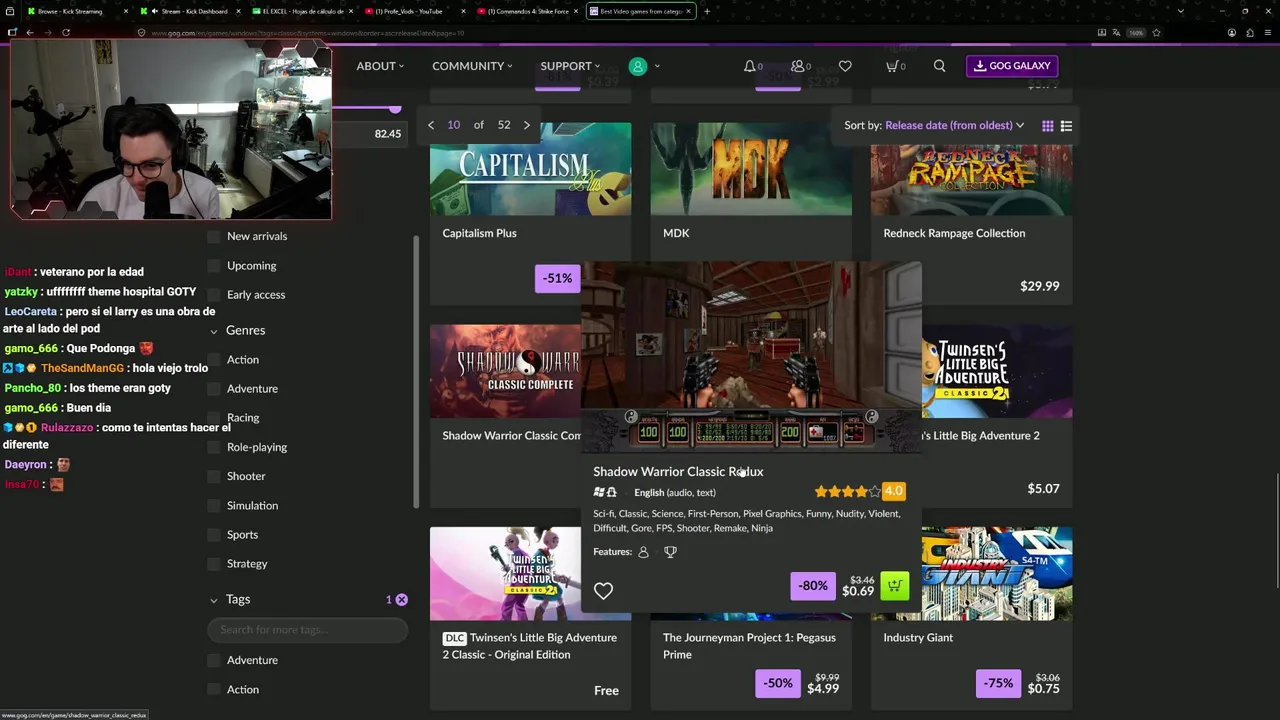Switch to EL EXCEL spreadsheet tab
This screenshot has height=720, width=1280.
[x=303, y=11]
